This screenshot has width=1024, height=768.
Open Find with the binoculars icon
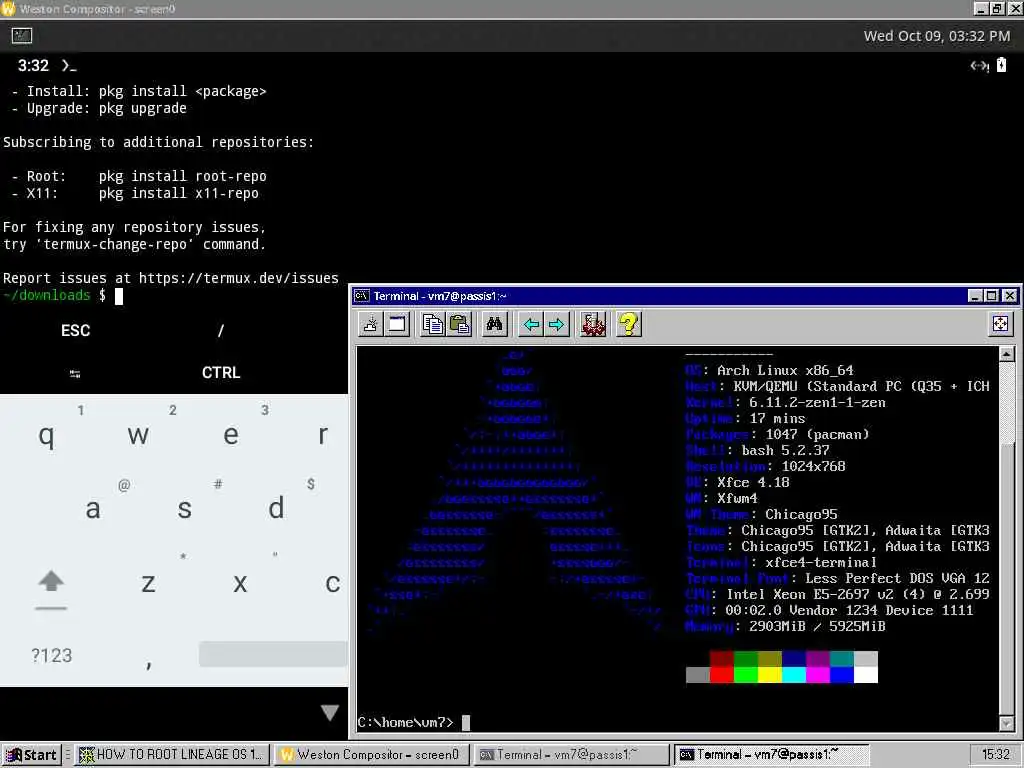(x=494, y=324)
